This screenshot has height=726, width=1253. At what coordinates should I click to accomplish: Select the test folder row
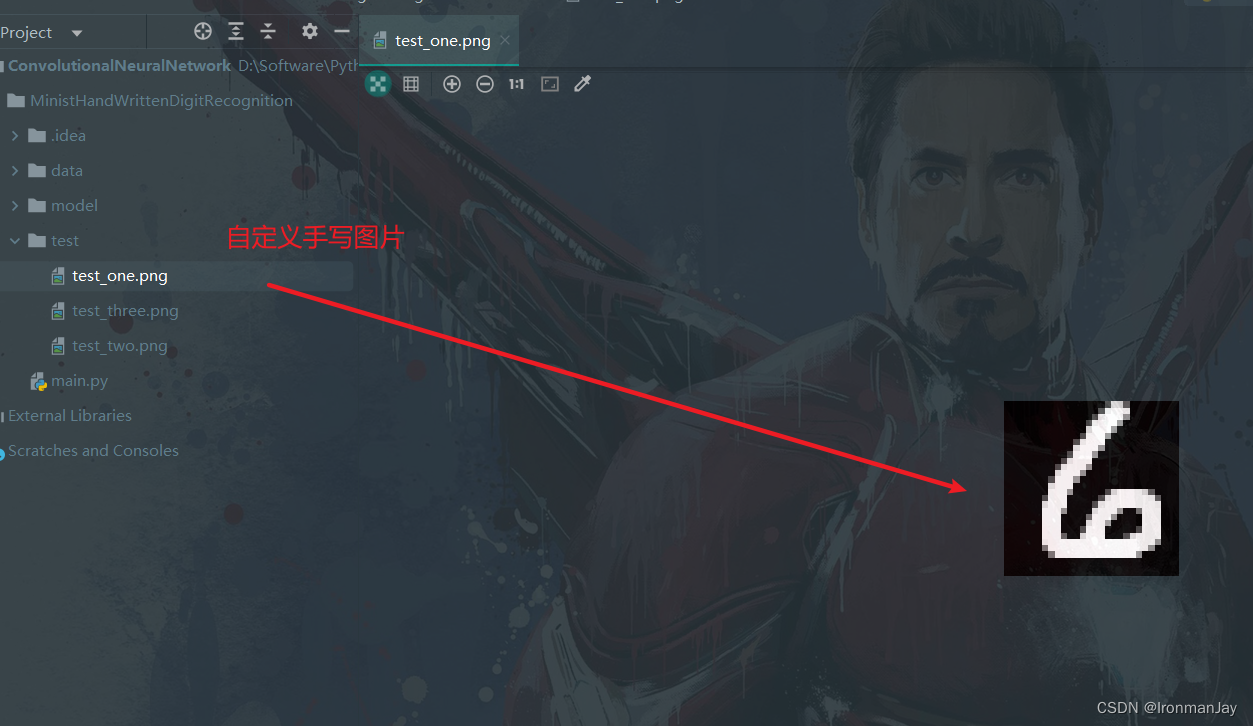[x=176, y=241]
